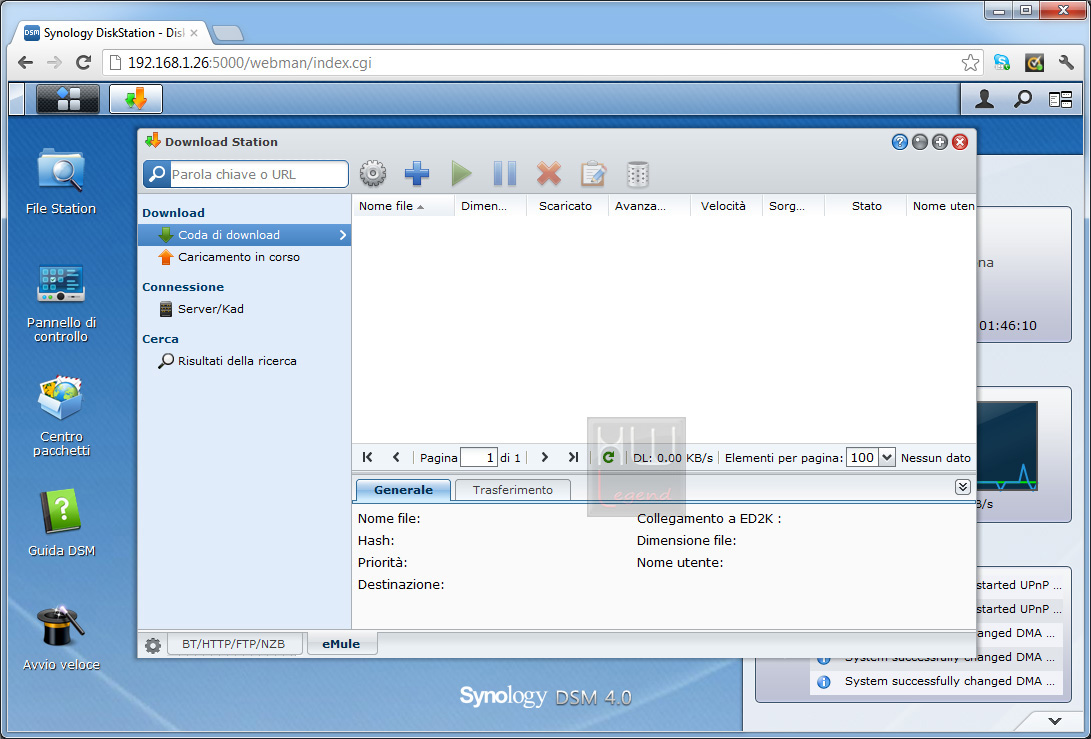
Task: Select Caricamento in corso in sidebar
Action: [x=244, y=257]
